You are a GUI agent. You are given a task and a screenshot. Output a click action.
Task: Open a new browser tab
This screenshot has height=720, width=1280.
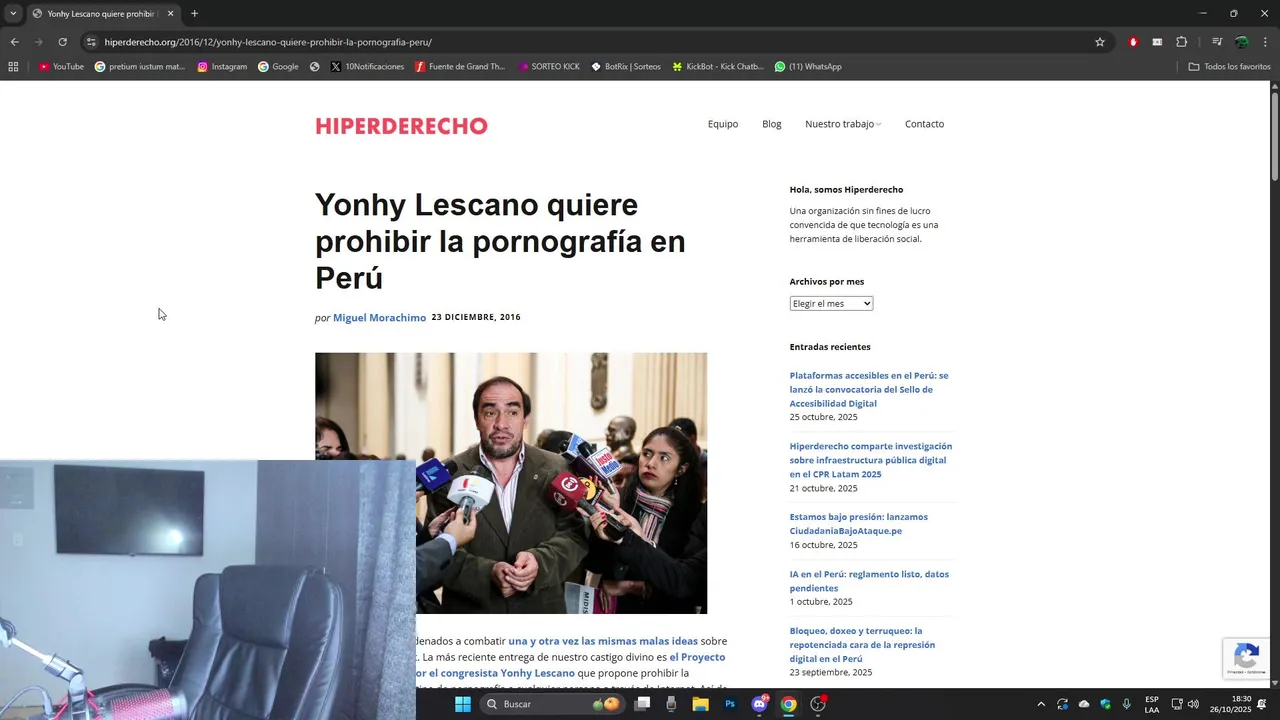[194, 14]
